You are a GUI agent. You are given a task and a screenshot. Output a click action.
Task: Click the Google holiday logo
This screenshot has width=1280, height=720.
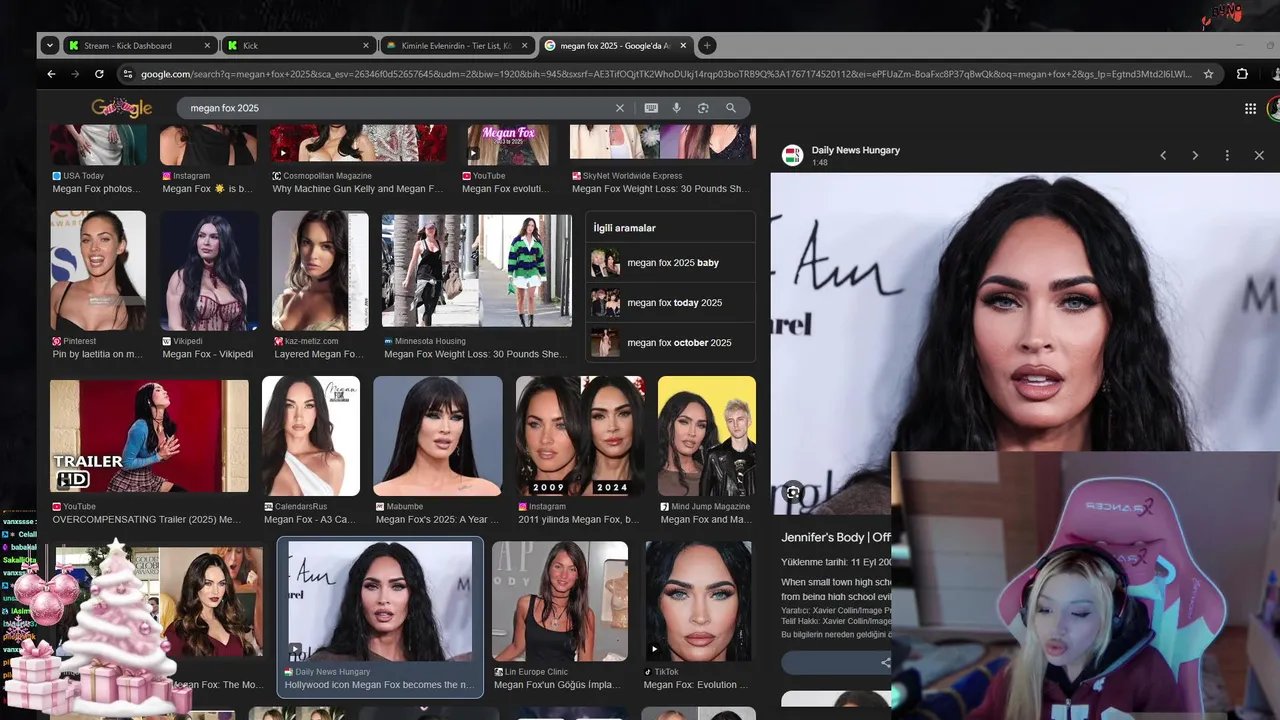pos(122,108)
